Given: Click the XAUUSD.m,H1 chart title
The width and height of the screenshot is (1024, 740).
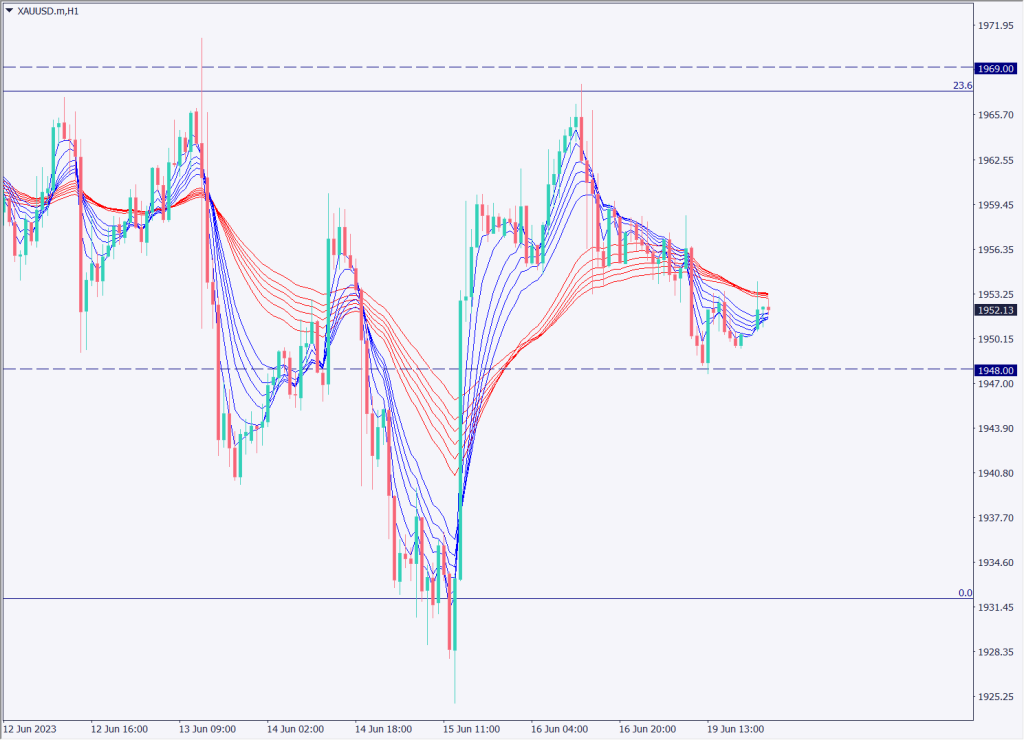Looking at the screenshot, I should click(46, 9).
